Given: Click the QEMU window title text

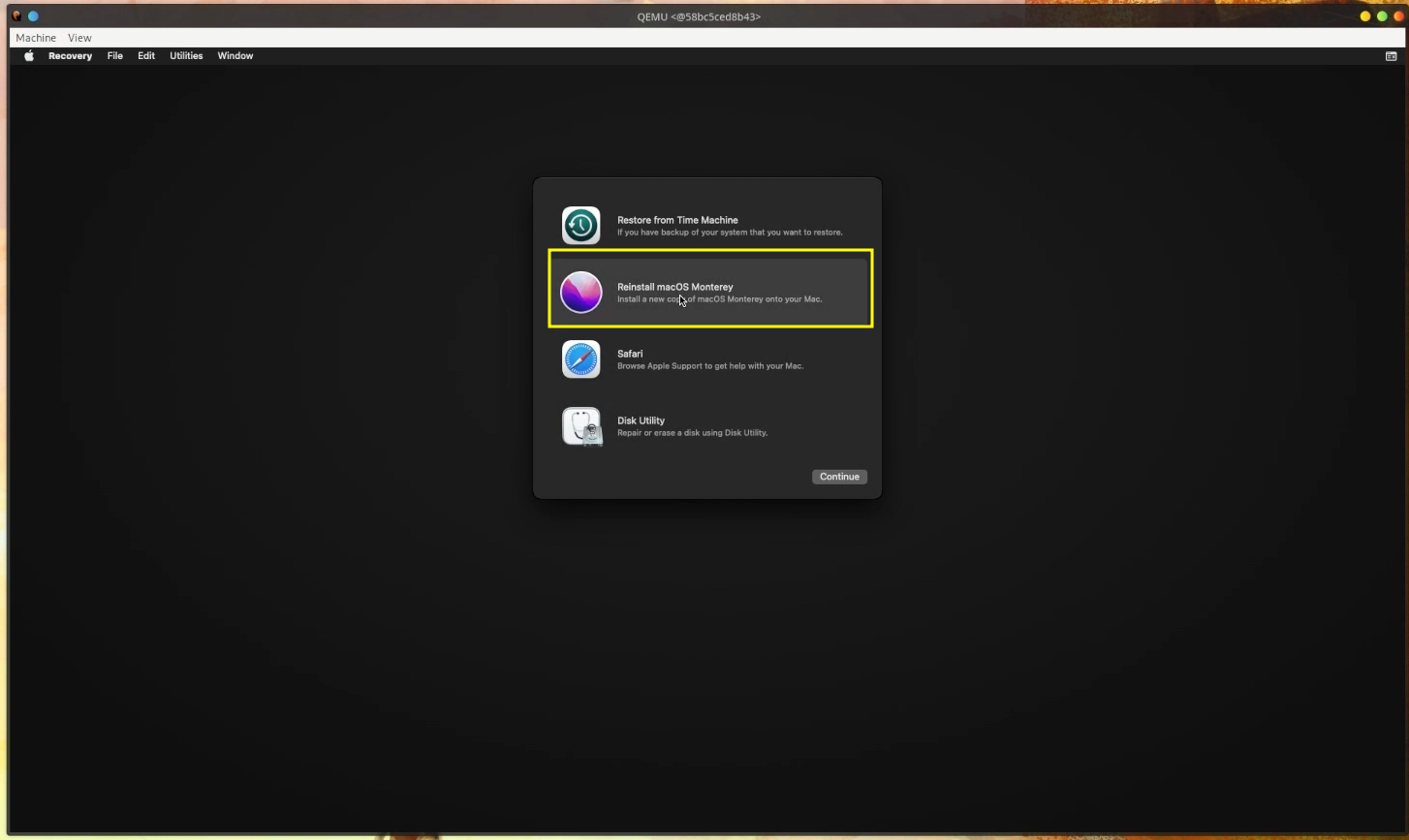Looking at the screenshot, I should coord(699,16).
